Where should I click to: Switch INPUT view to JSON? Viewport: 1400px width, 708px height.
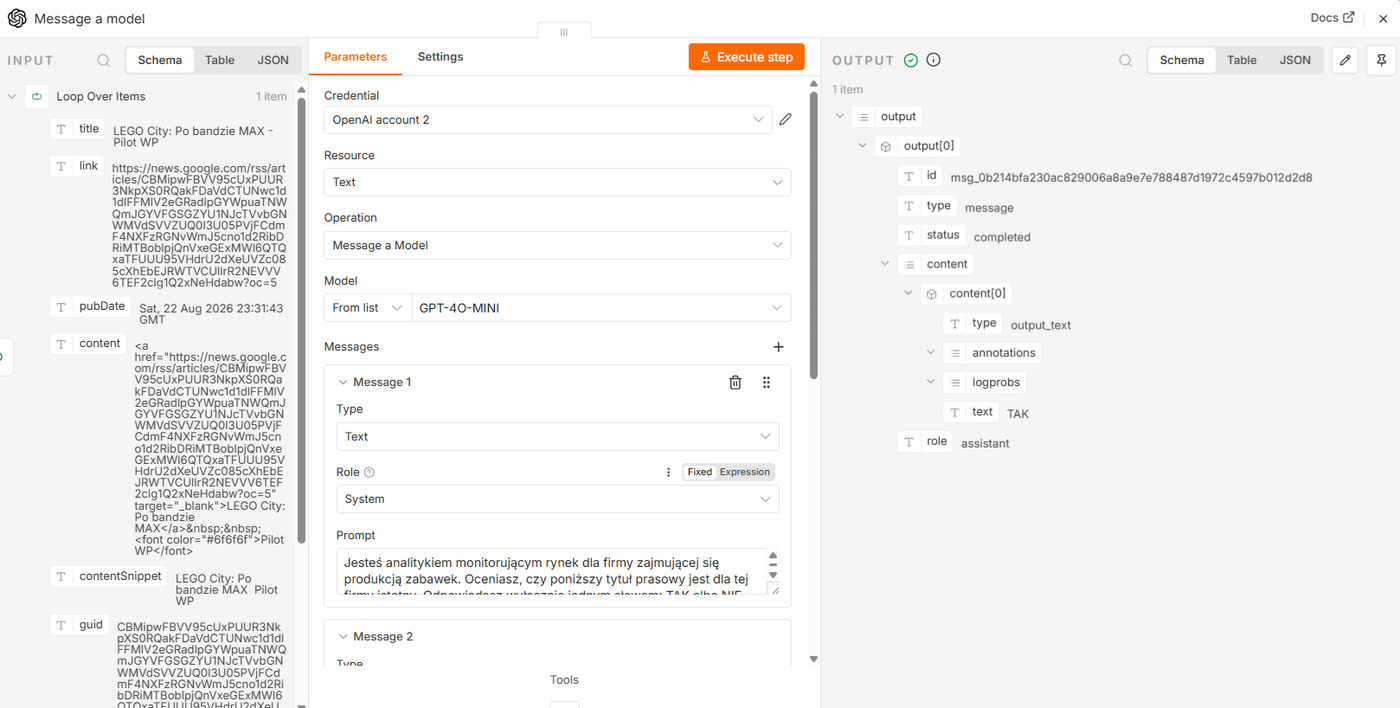273,60
